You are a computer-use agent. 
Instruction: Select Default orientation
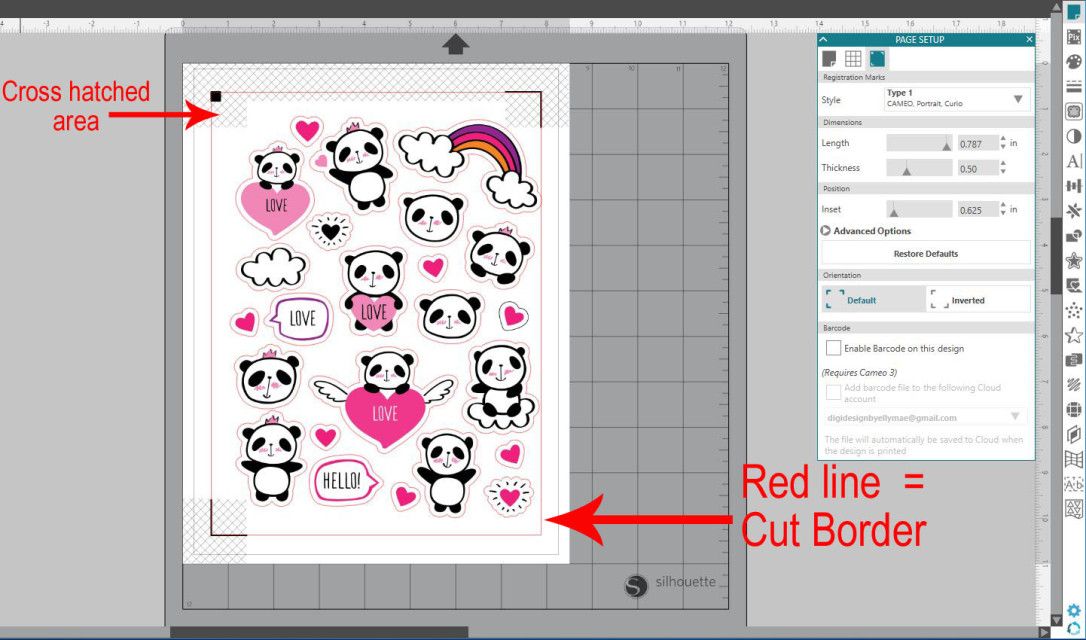[873, 300]
